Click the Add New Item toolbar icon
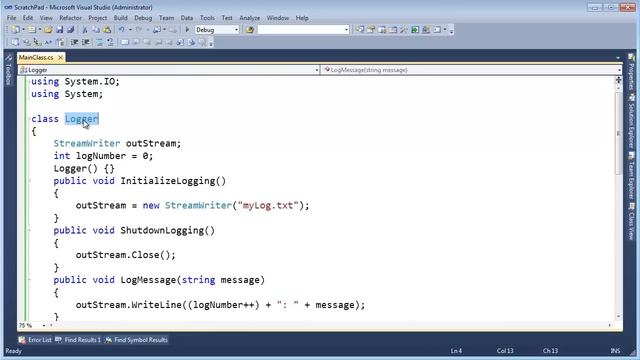 click(31, 30)
